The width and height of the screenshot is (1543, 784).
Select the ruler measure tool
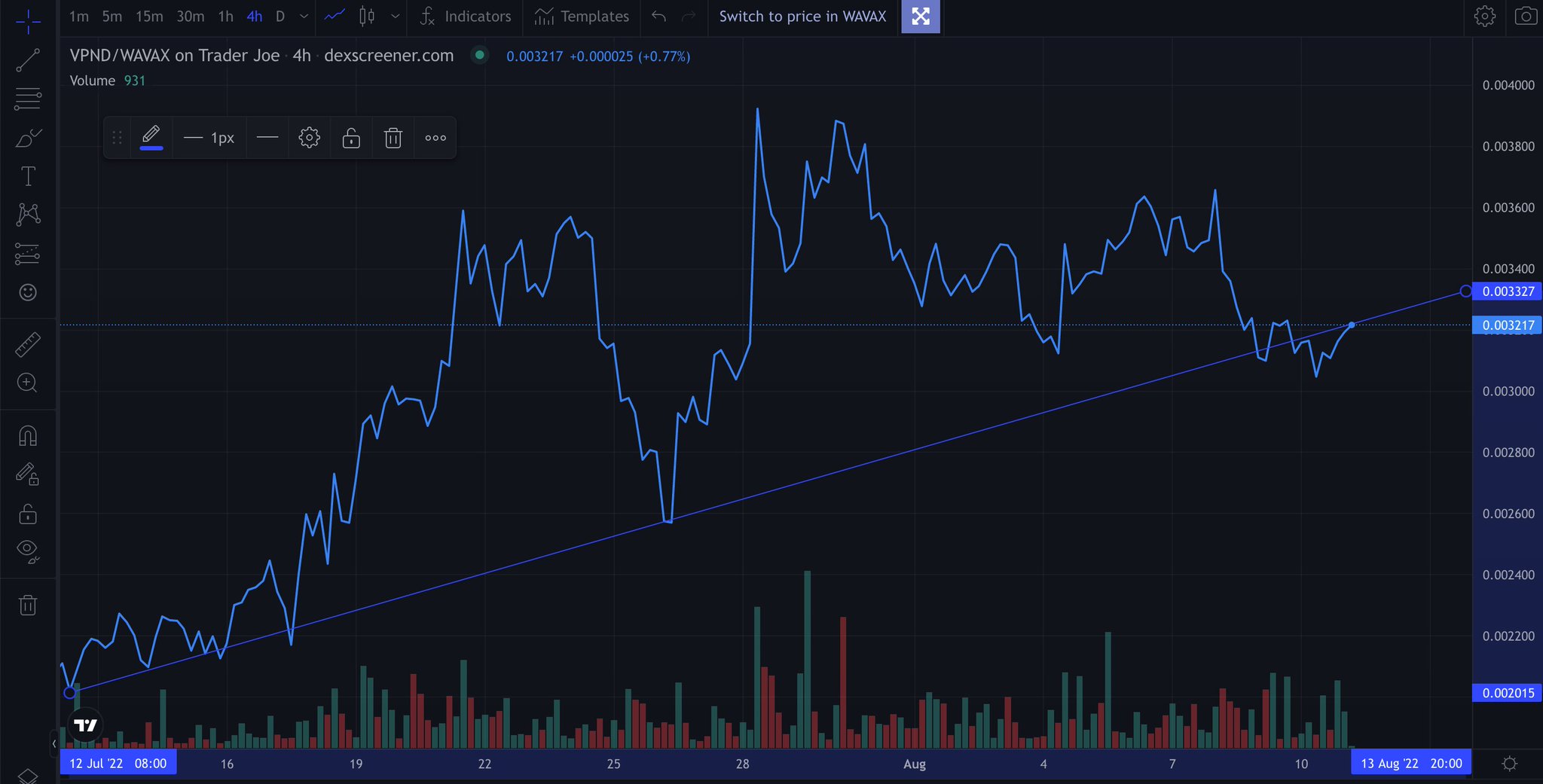[28, 345]
